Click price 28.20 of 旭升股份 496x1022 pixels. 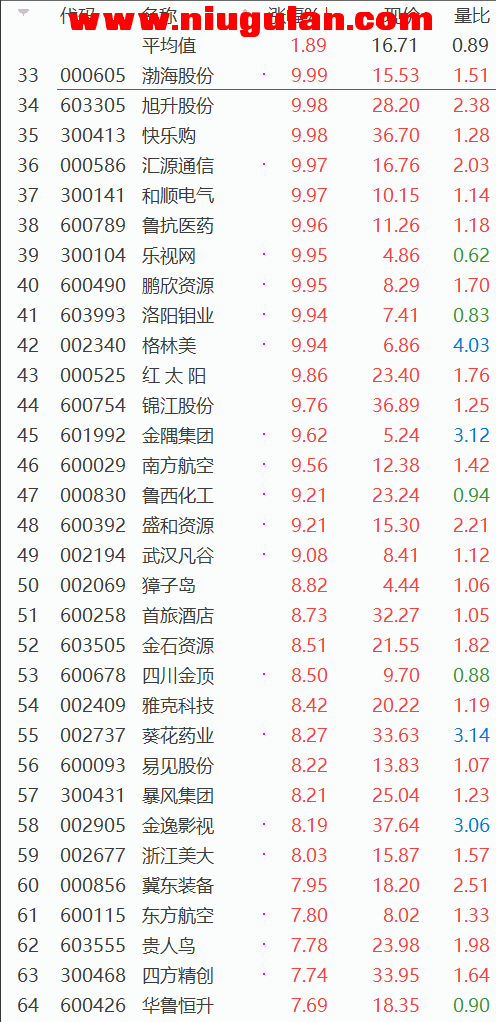396,106
